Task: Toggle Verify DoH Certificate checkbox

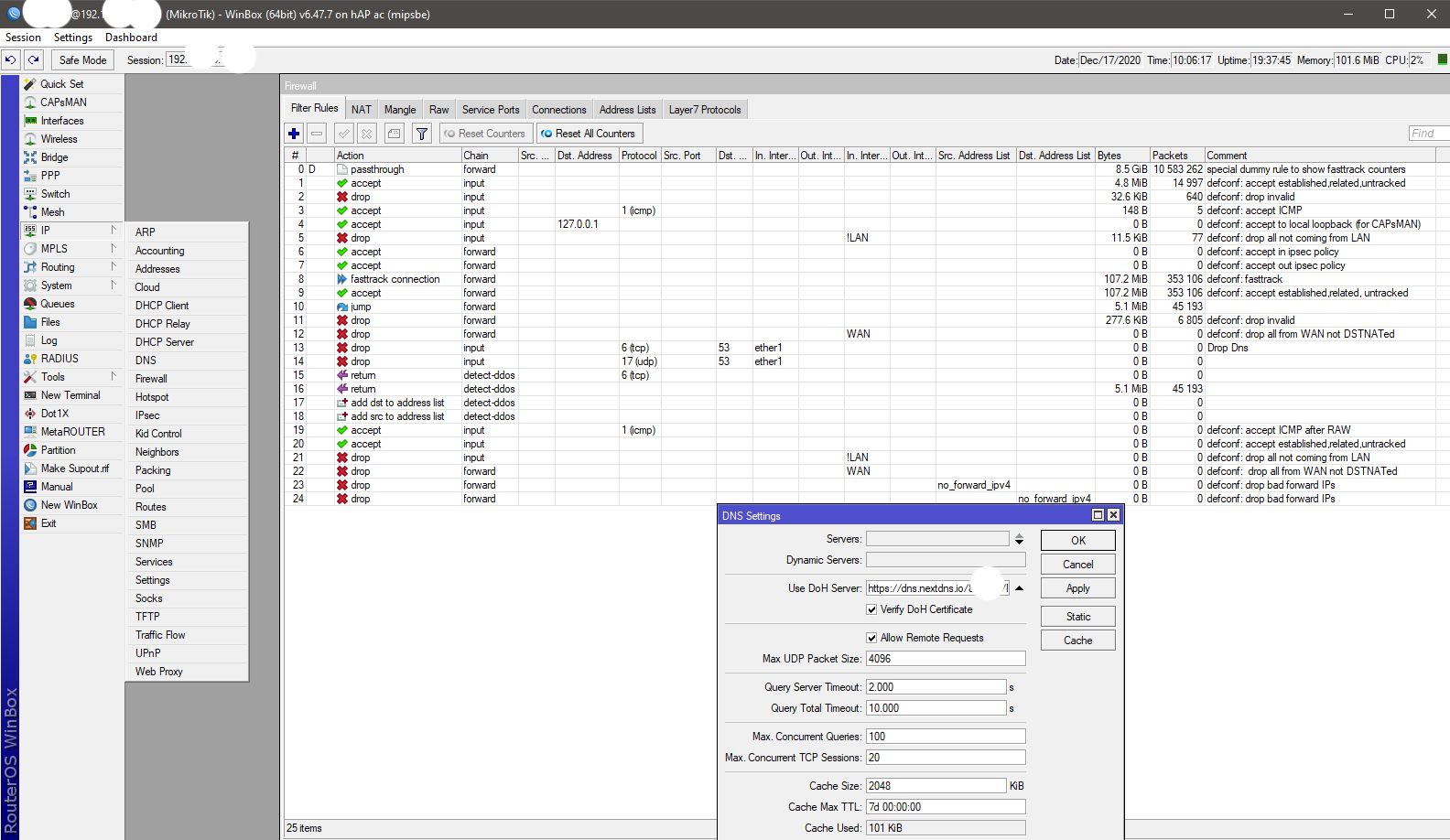Action: click(871, 609)
